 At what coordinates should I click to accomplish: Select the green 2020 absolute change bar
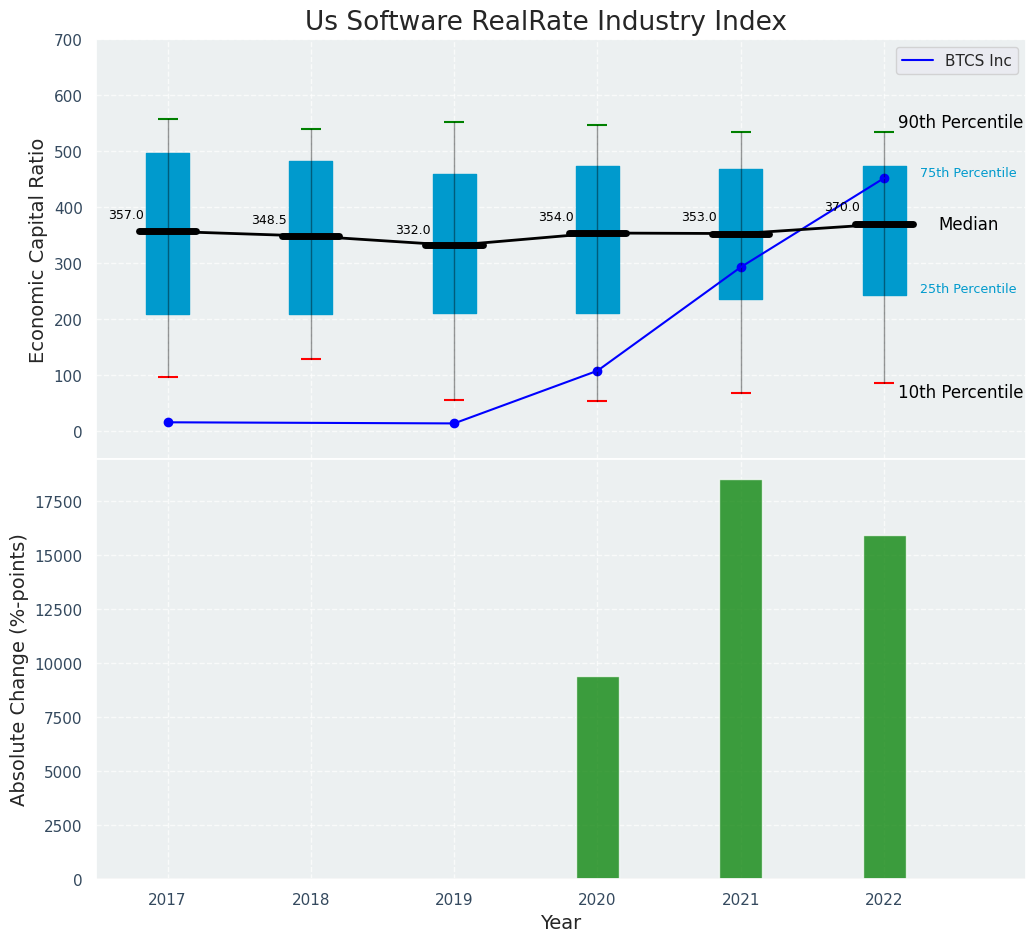click(597, 778)
